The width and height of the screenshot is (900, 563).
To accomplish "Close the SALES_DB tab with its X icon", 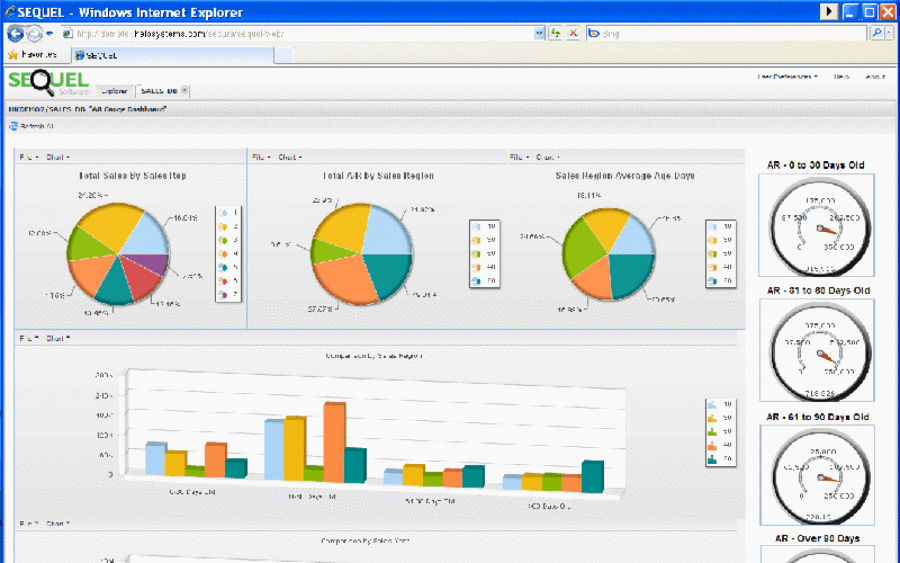I will 184,90.
